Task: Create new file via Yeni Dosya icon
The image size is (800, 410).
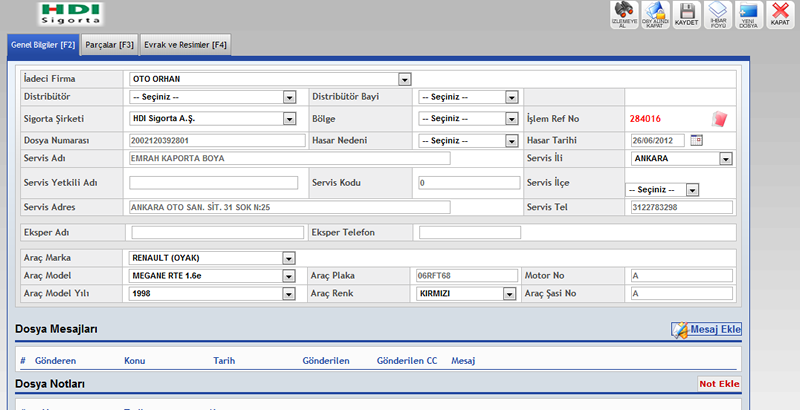Action: pyautogui.click(x=748, y=15)
